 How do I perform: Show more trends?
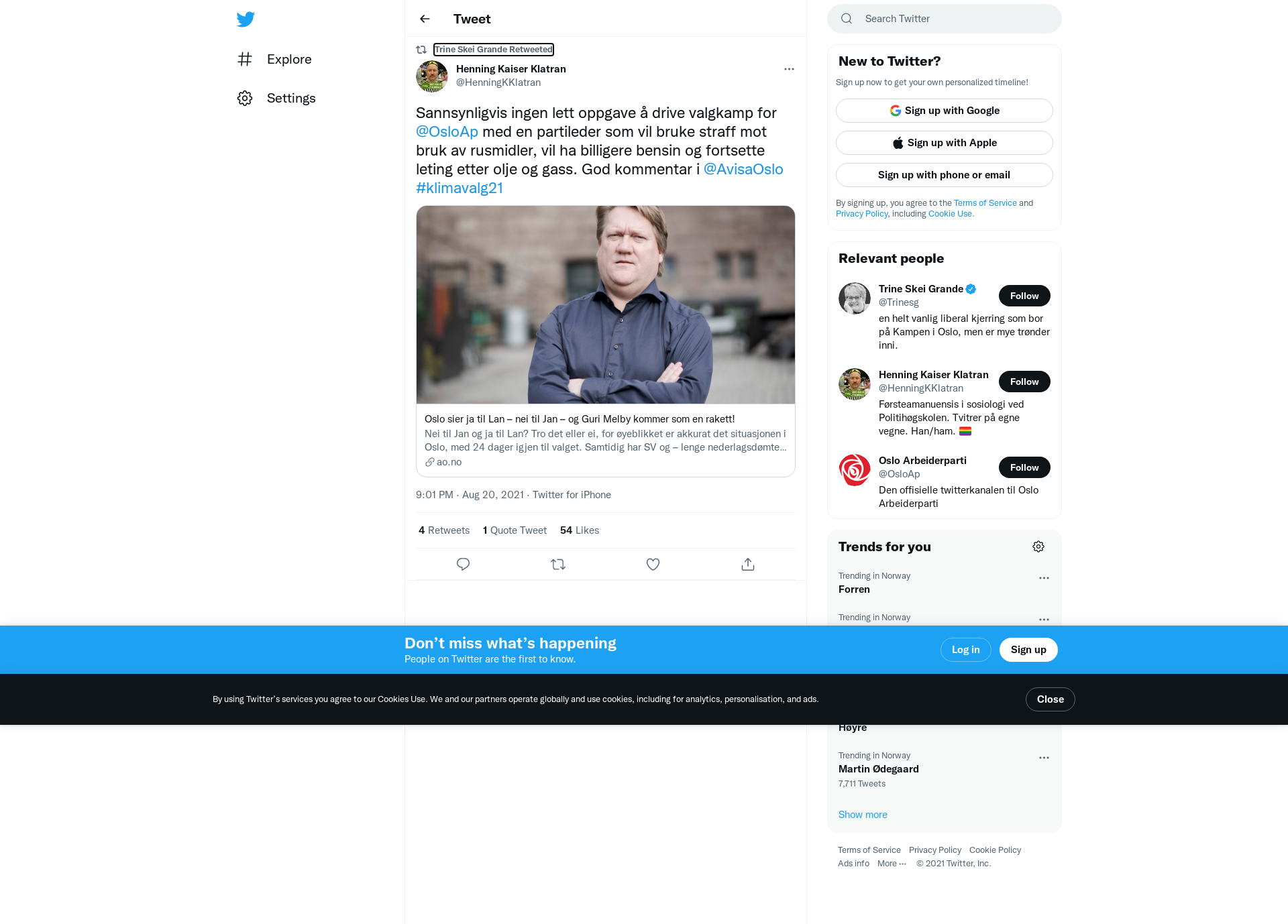tap(863, 815)
